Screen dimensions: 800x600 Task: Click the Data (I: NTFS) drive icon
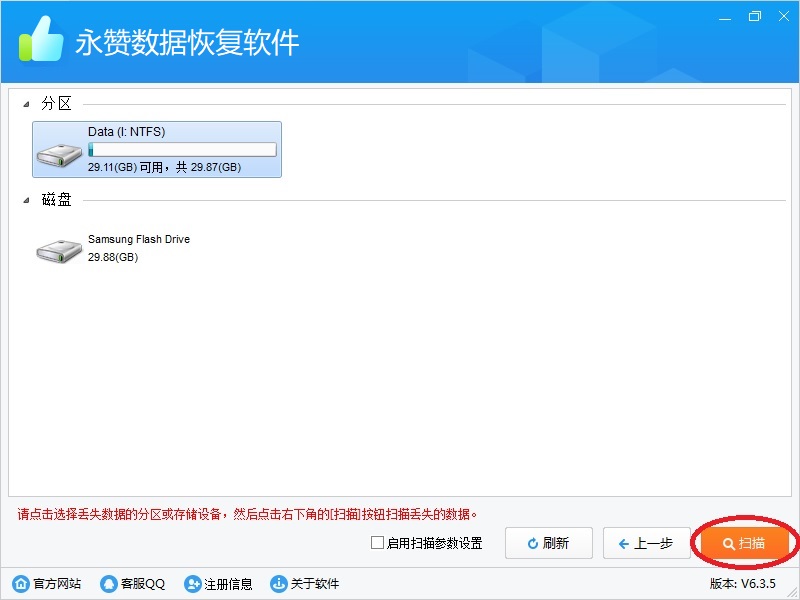(59, 154)
